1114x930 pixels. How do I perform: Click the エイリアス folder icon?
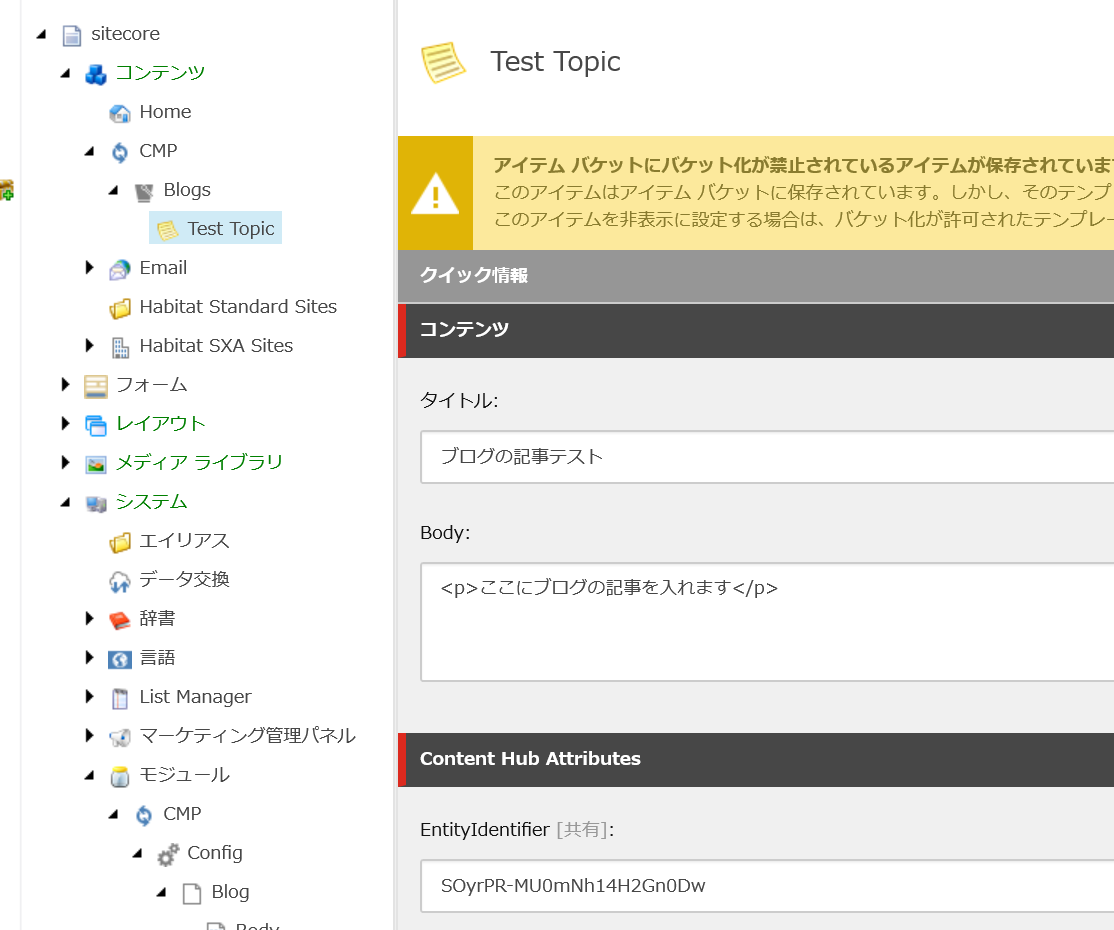[x=119, y=543]
